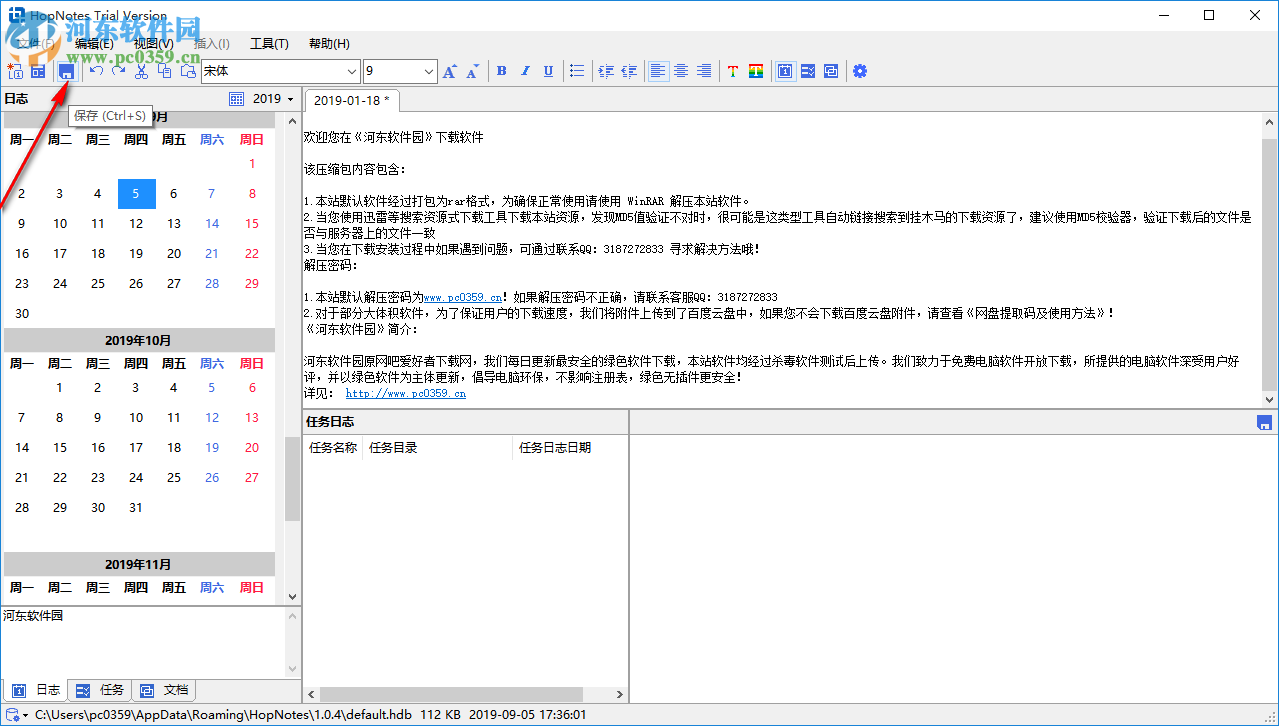Click the Save (Ctrl+S) toolbar icon
This screenshot has width=1279, height=726.
pos(65,71)
